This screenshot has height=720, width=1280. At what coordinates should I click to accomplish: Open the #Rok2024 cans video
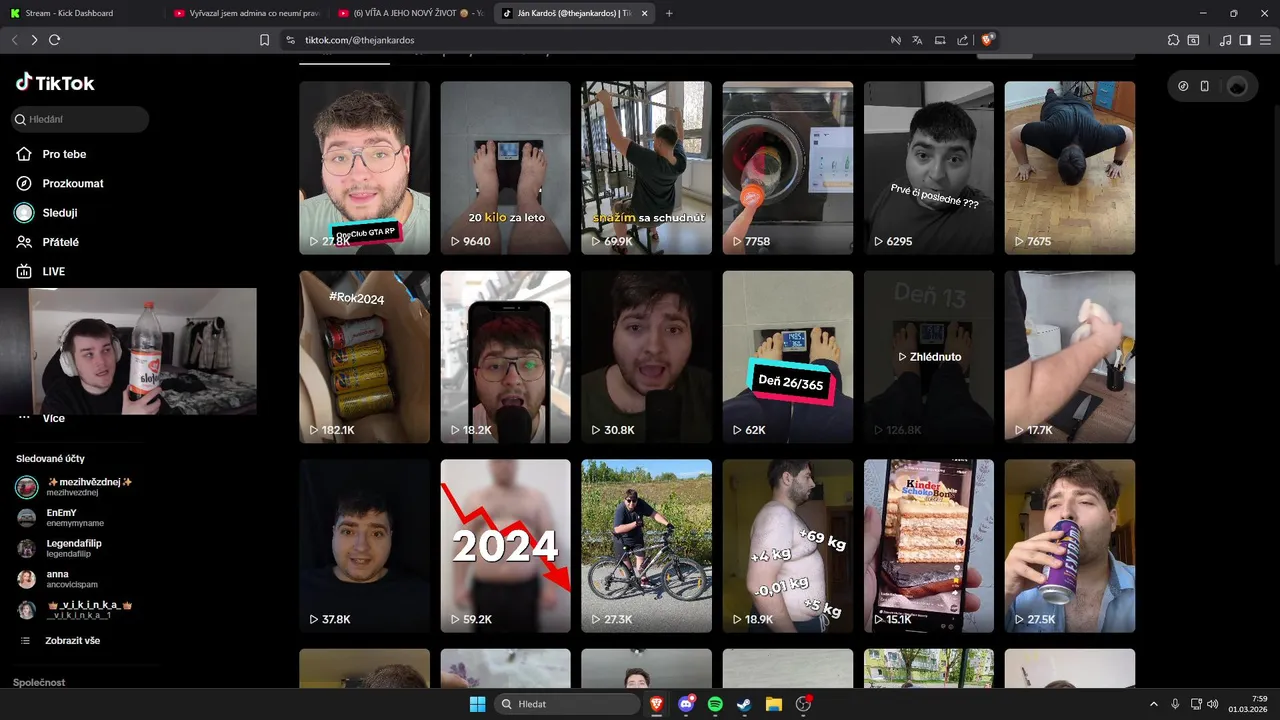point(365,357)
